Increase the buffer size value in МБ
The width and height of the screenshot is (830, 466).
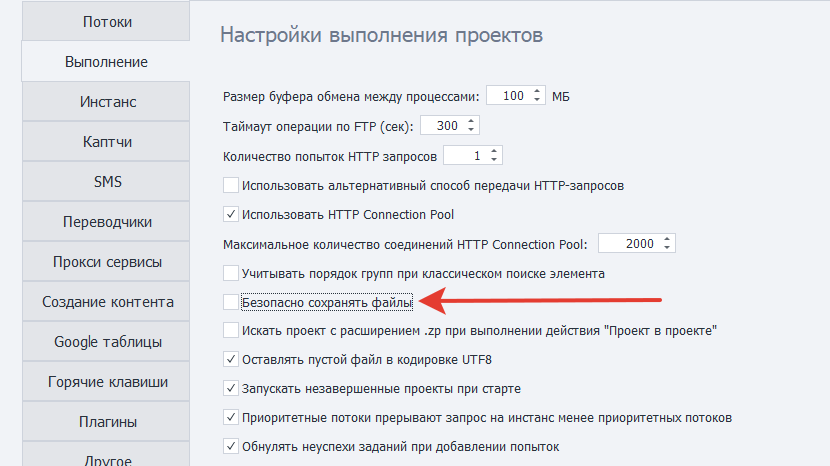539,92
